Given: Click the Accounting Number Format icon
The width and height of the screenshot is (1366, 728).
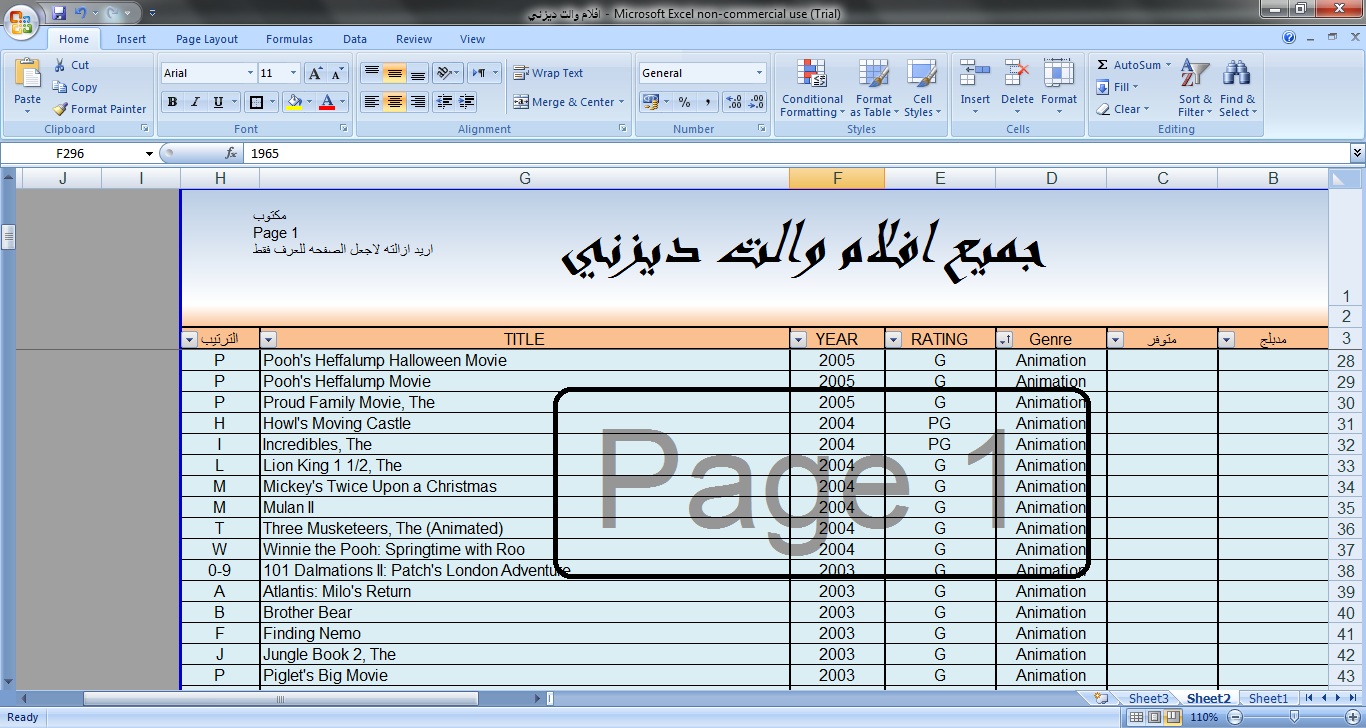Looking at the screenshot, I should [x=651, y=102].
